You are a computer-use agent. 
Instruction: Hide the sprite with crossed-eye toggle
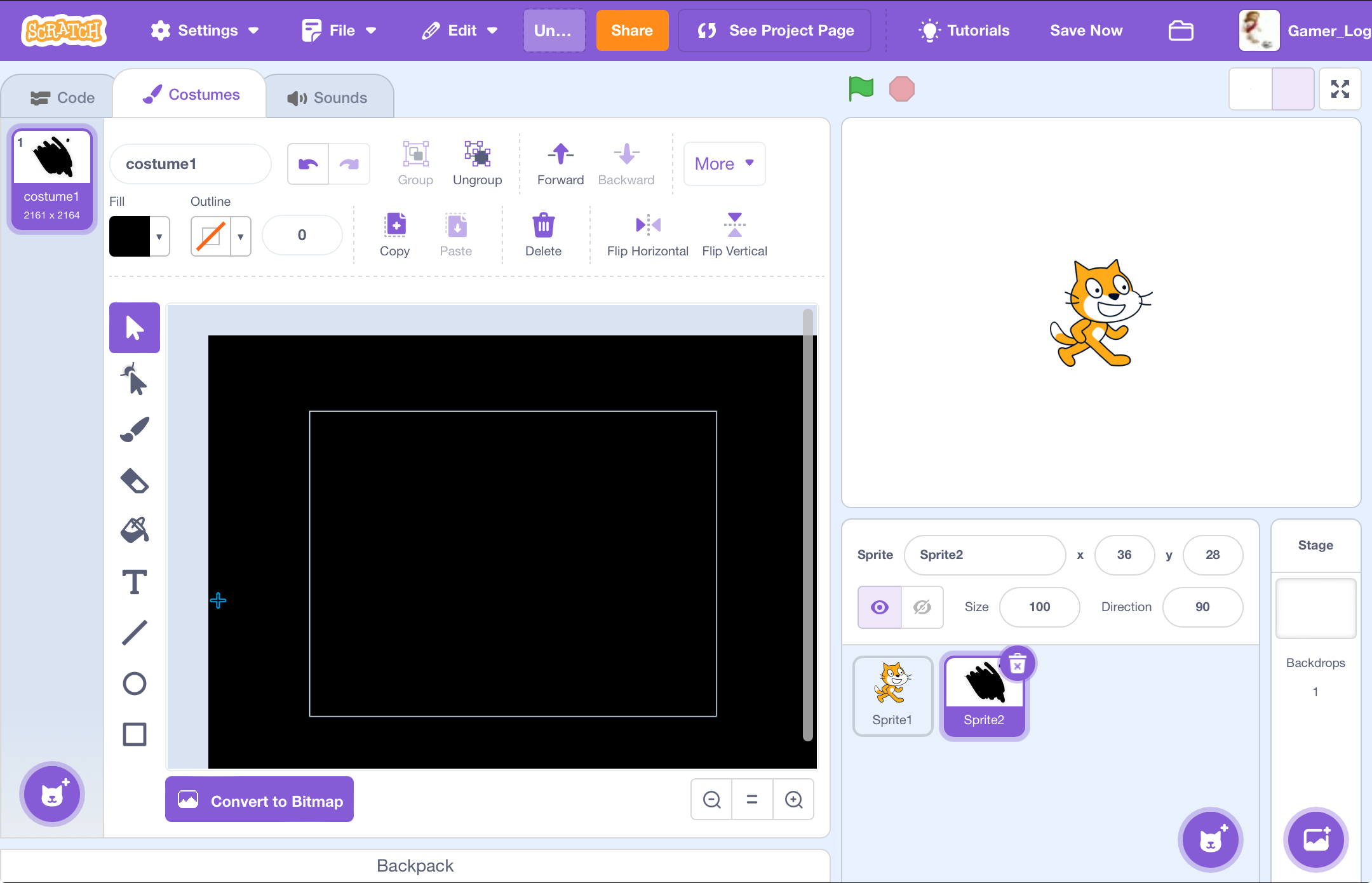922,607
